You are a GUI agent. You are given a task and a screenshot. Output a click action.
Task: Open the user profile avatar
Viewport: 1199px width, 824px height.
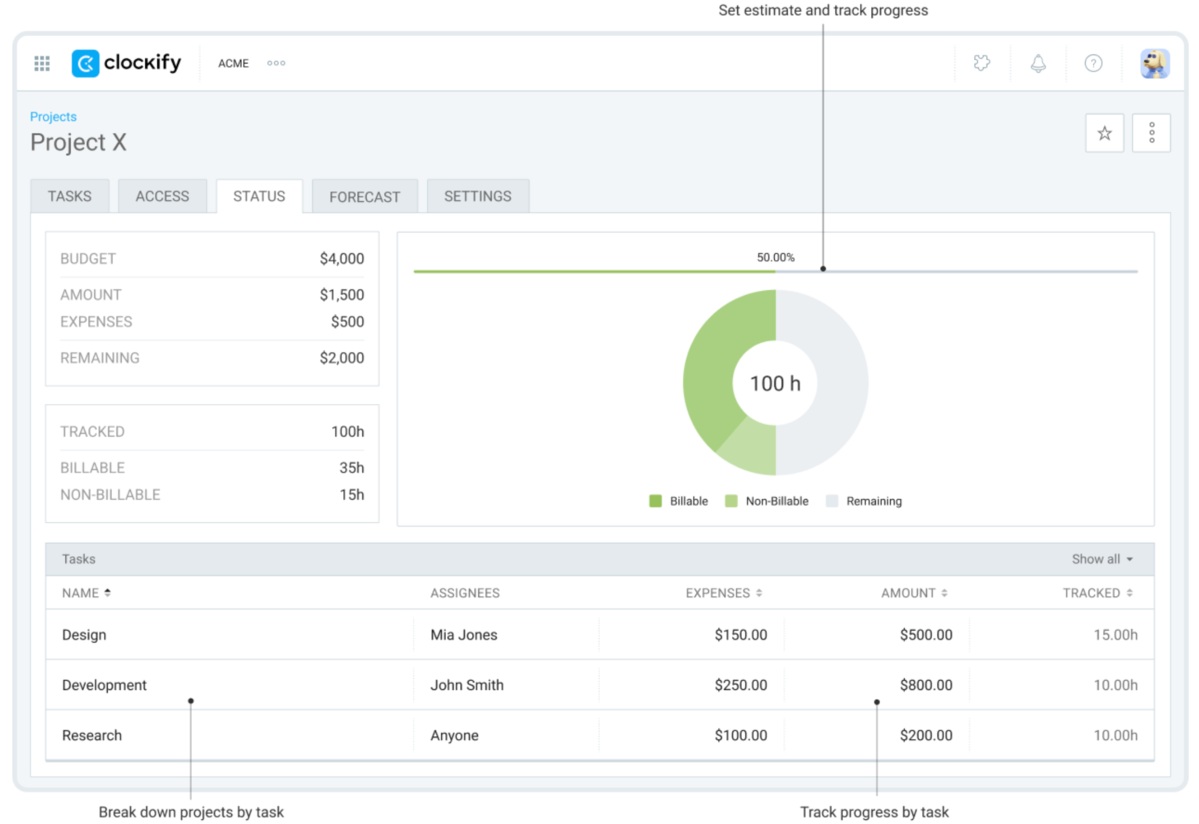(x=1155, y=63)
